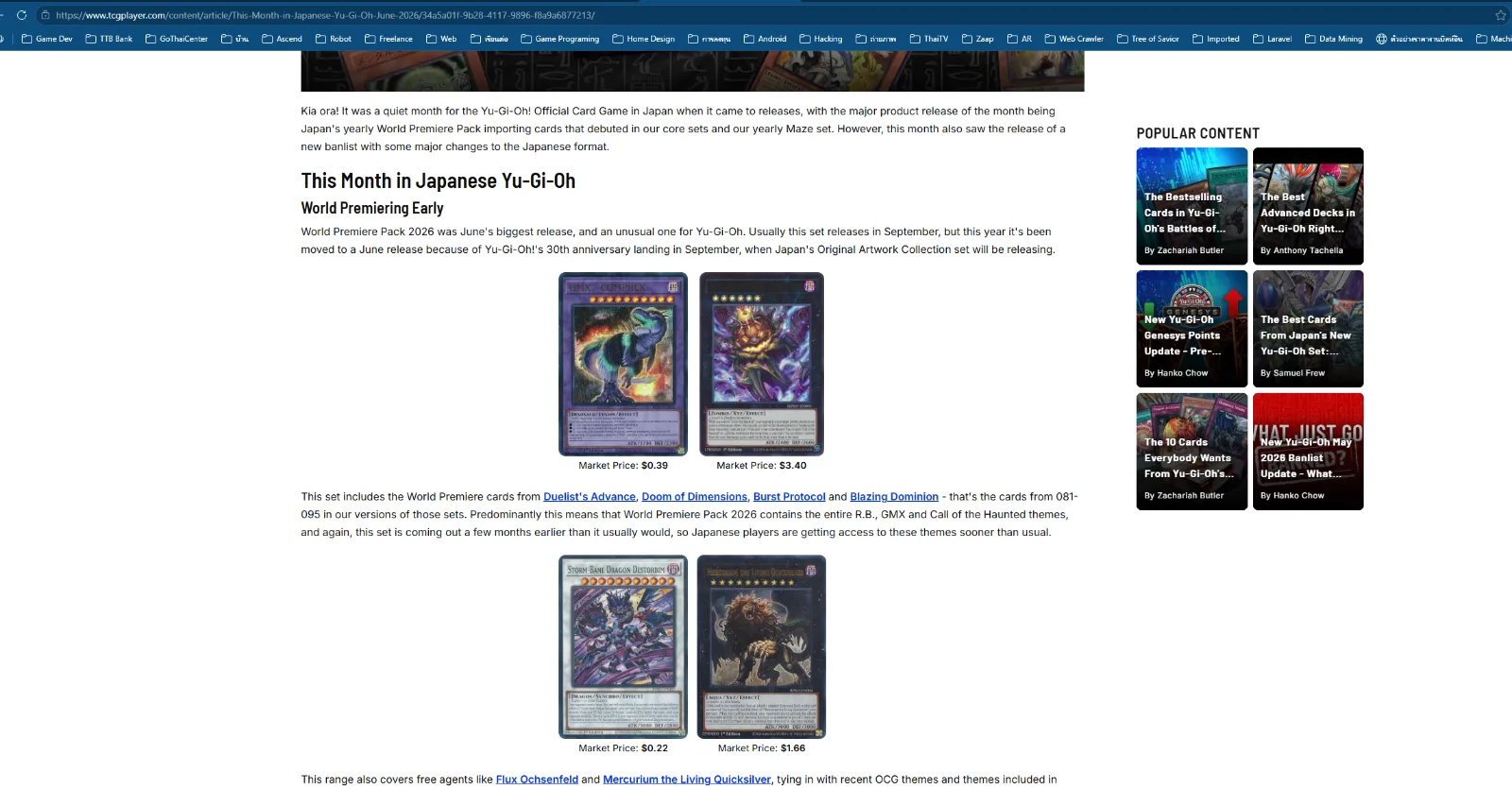Open 'The Bestselling Cards in Yu-Gi-Oh's Battles of...' article
The width and height of the screenshot is (1512, 789).
1192,206
